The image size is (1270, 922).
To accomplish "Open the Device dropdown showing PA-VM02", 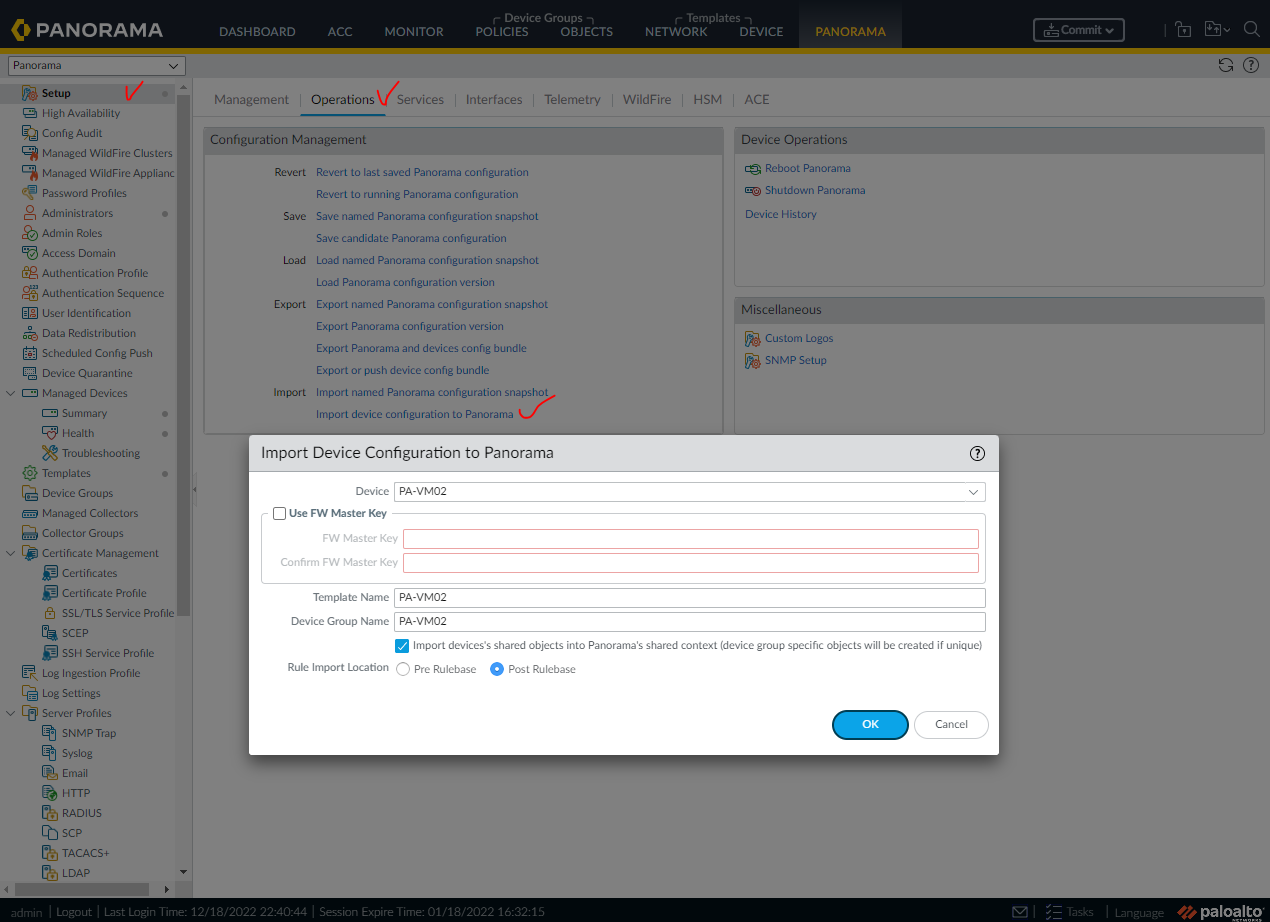I will pos(689,492).
